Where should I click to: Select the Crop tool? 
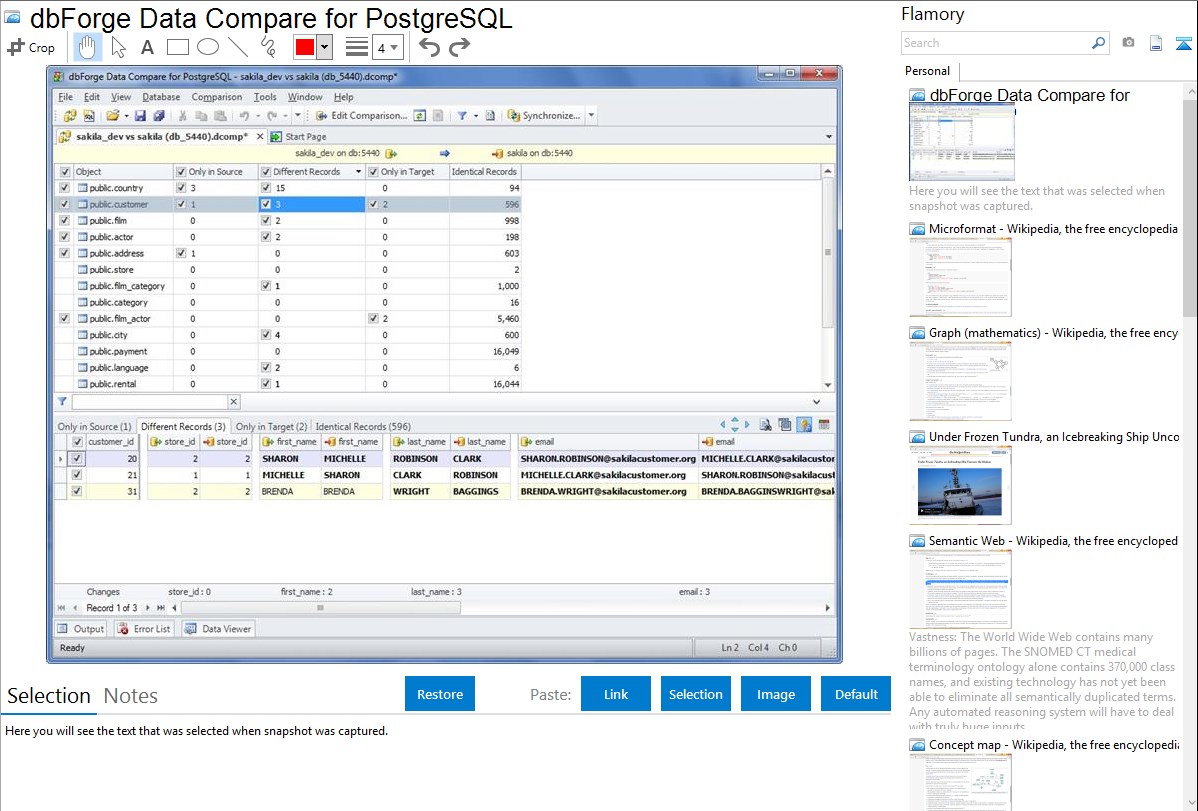(31, 47)
